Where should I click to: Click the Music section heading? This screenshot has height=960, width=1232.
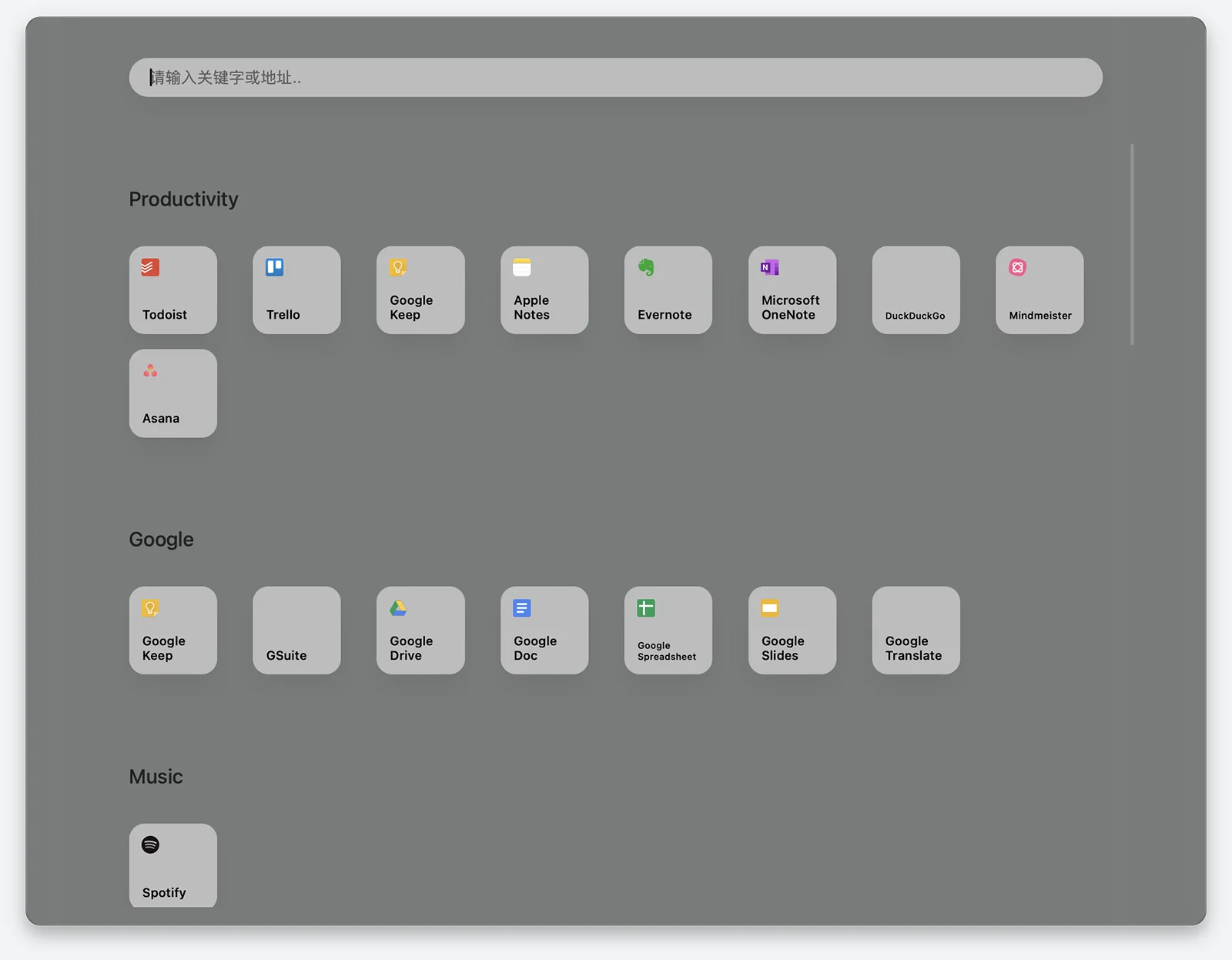coord(156,777)
